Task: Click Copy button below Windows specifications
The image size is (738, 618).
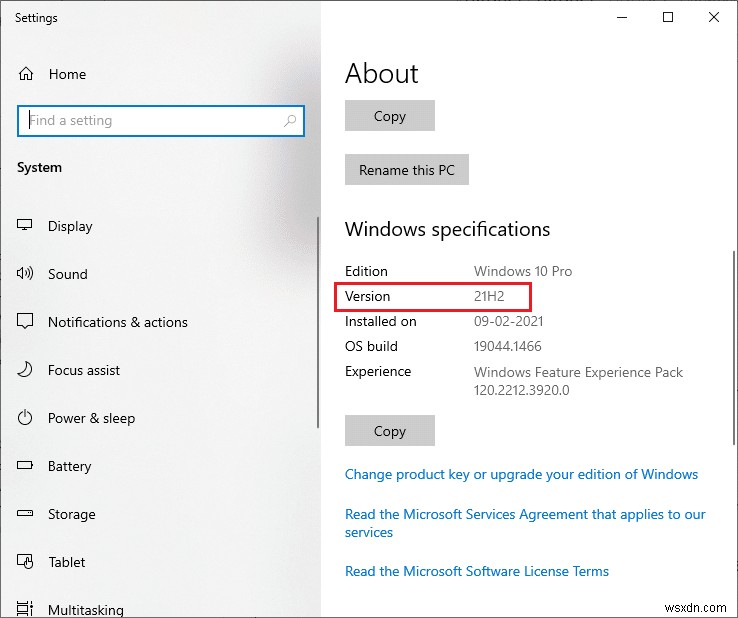Action: tap(390, 431)
